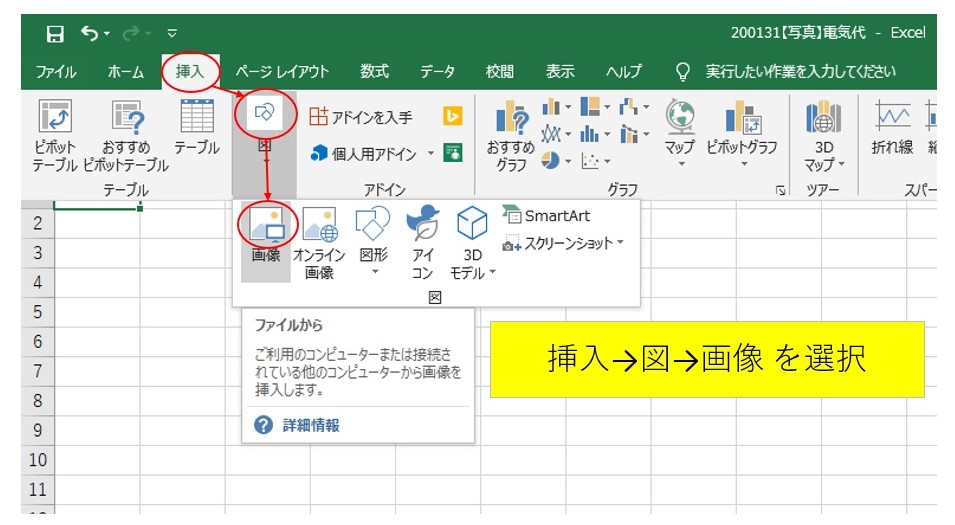
Task: Switch to the ページ レイアウト tab
Action: click(x=282, y=72)
